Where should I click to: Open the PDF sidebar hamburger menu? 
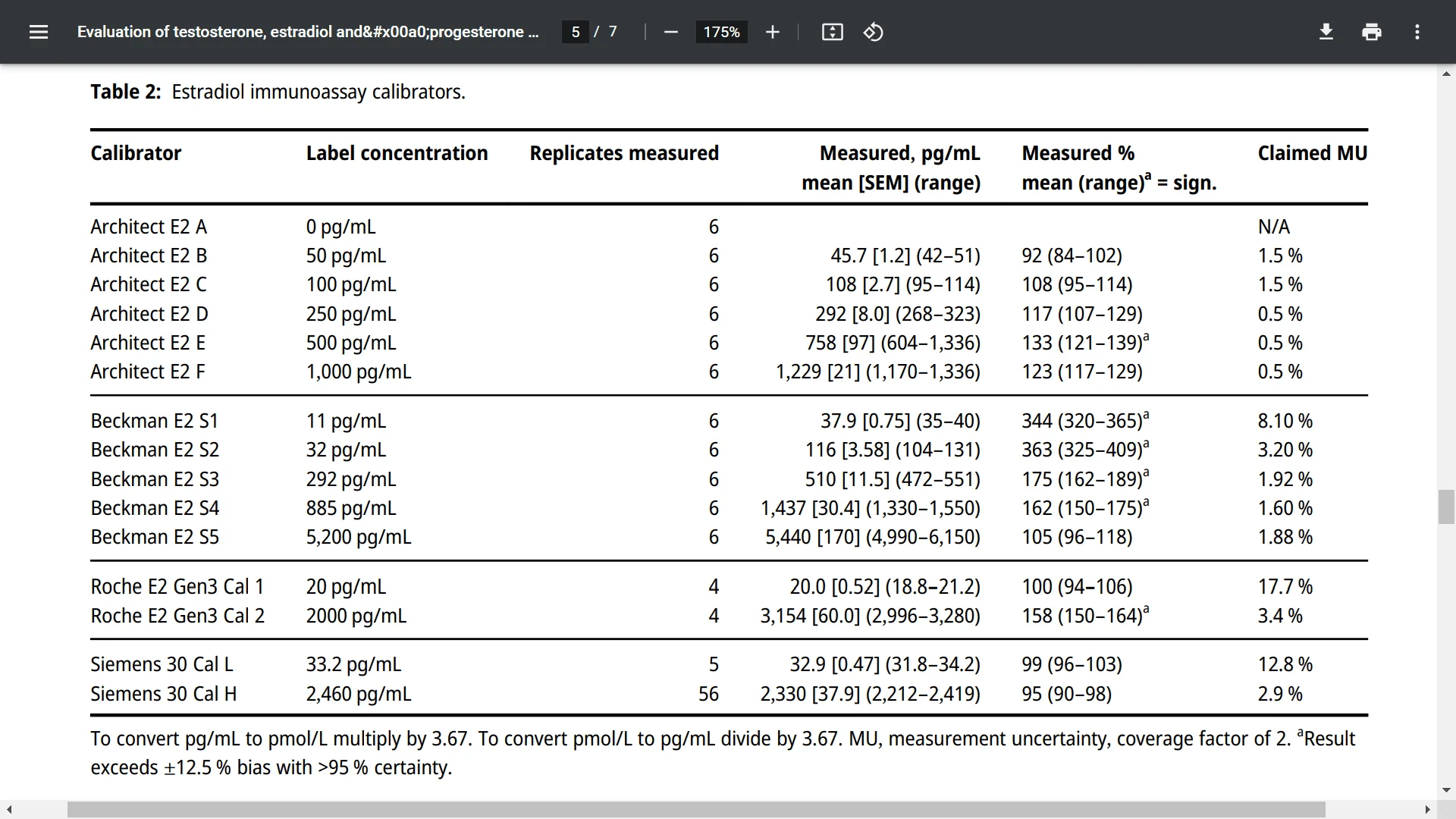tap(39, 32)
